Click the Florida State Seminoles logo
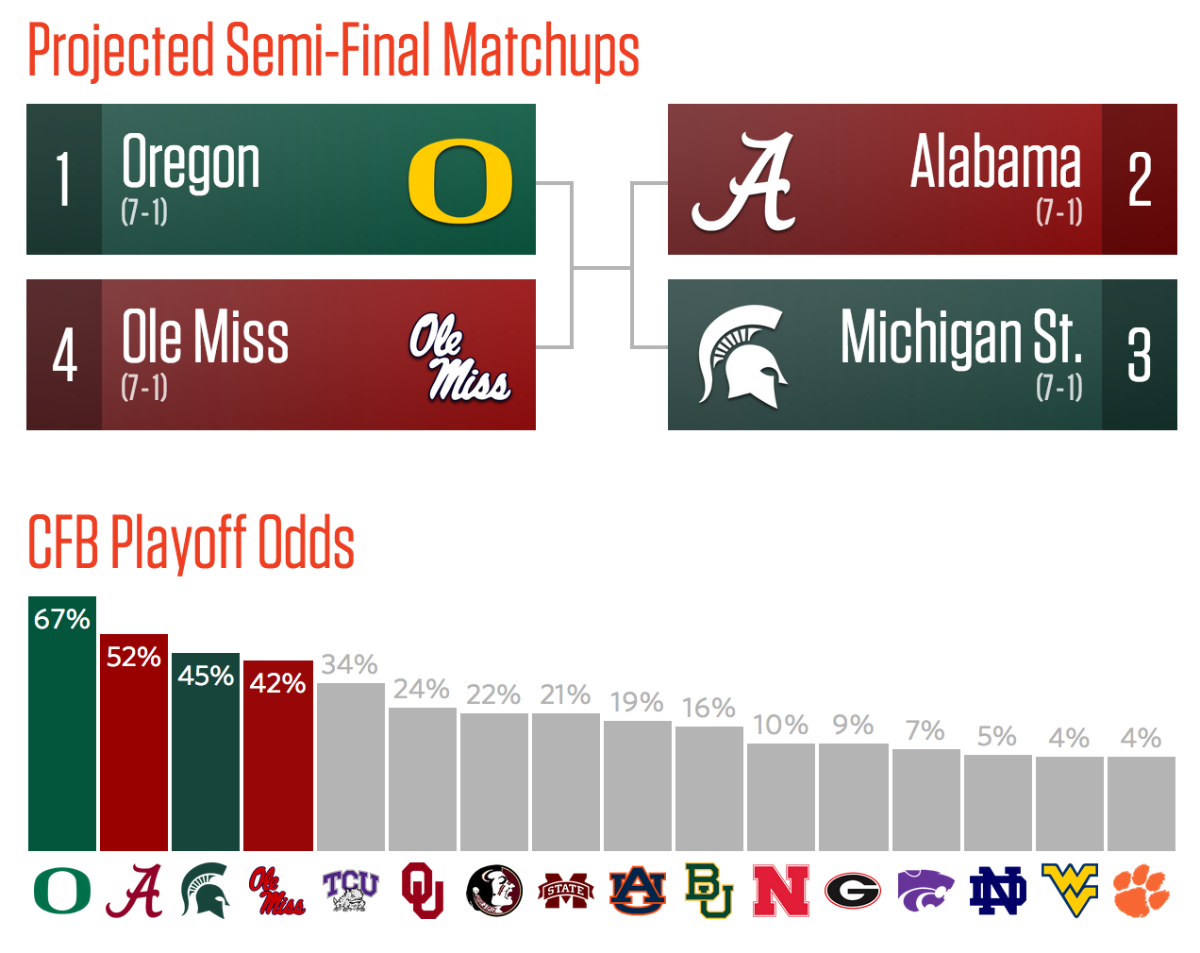Viewport: 1200px width, 953px height. point(494,890)
